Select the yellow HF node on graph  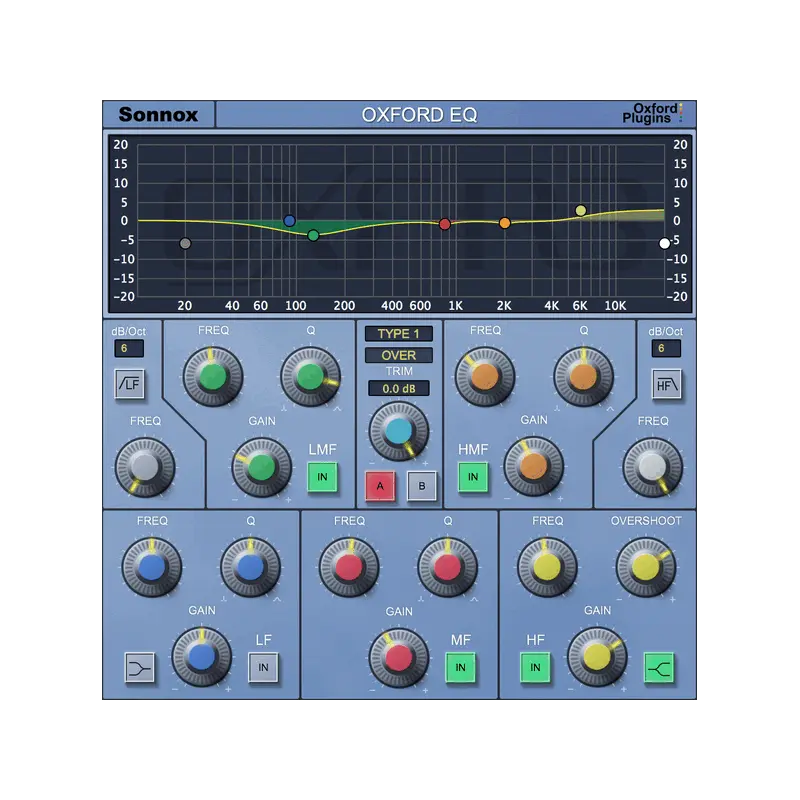pos(581,210)
